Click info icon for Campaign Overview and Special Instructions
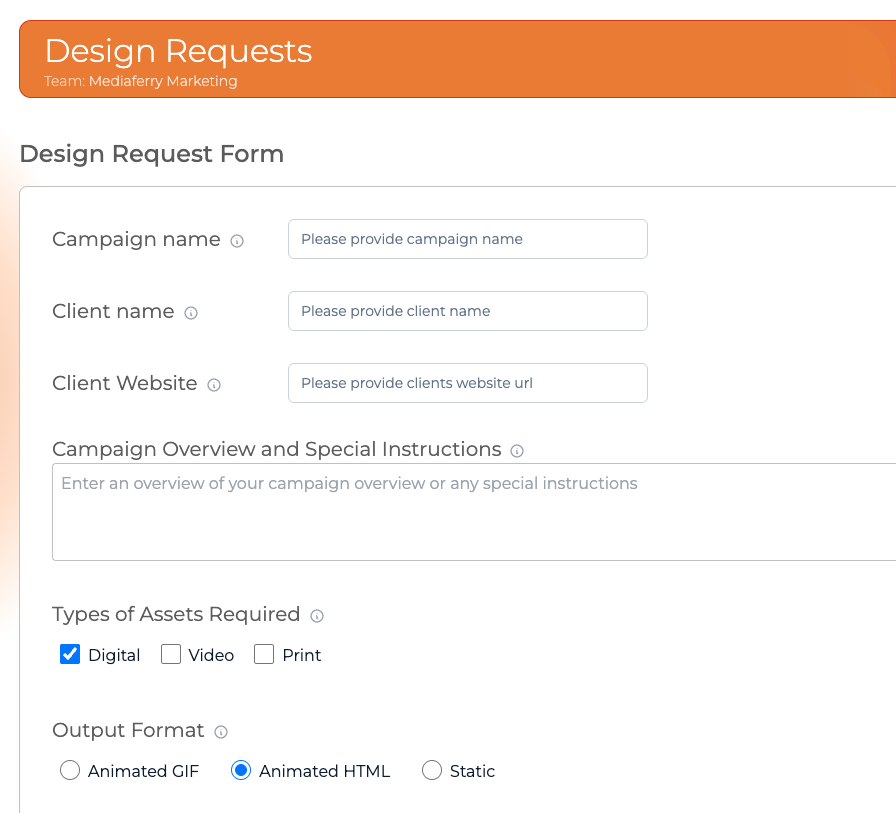Screen dimensions: 896x813 pyautogui.click(x=517, y=451)
